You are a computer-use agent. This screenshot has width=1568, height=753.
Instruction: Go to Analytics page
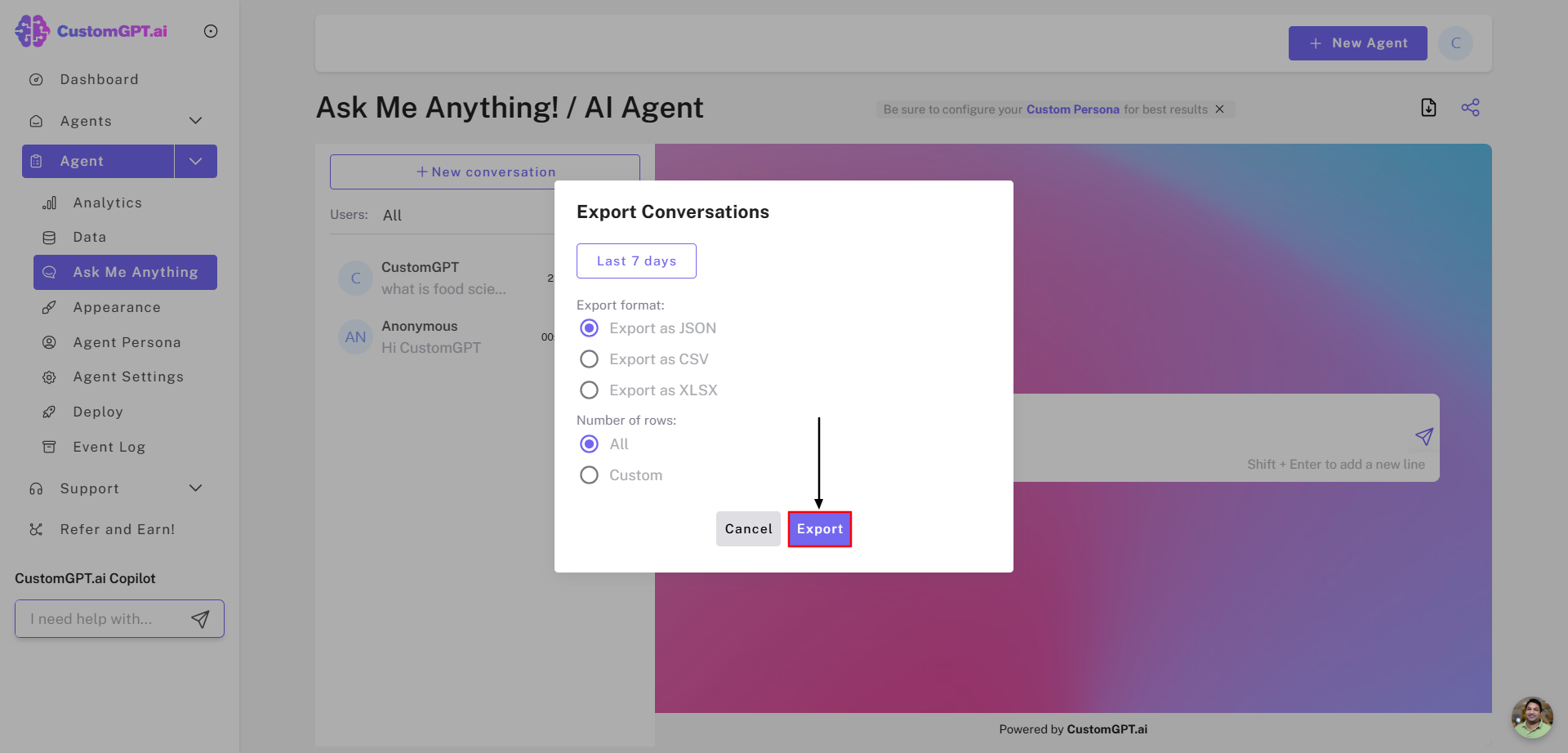coord(107,203)
